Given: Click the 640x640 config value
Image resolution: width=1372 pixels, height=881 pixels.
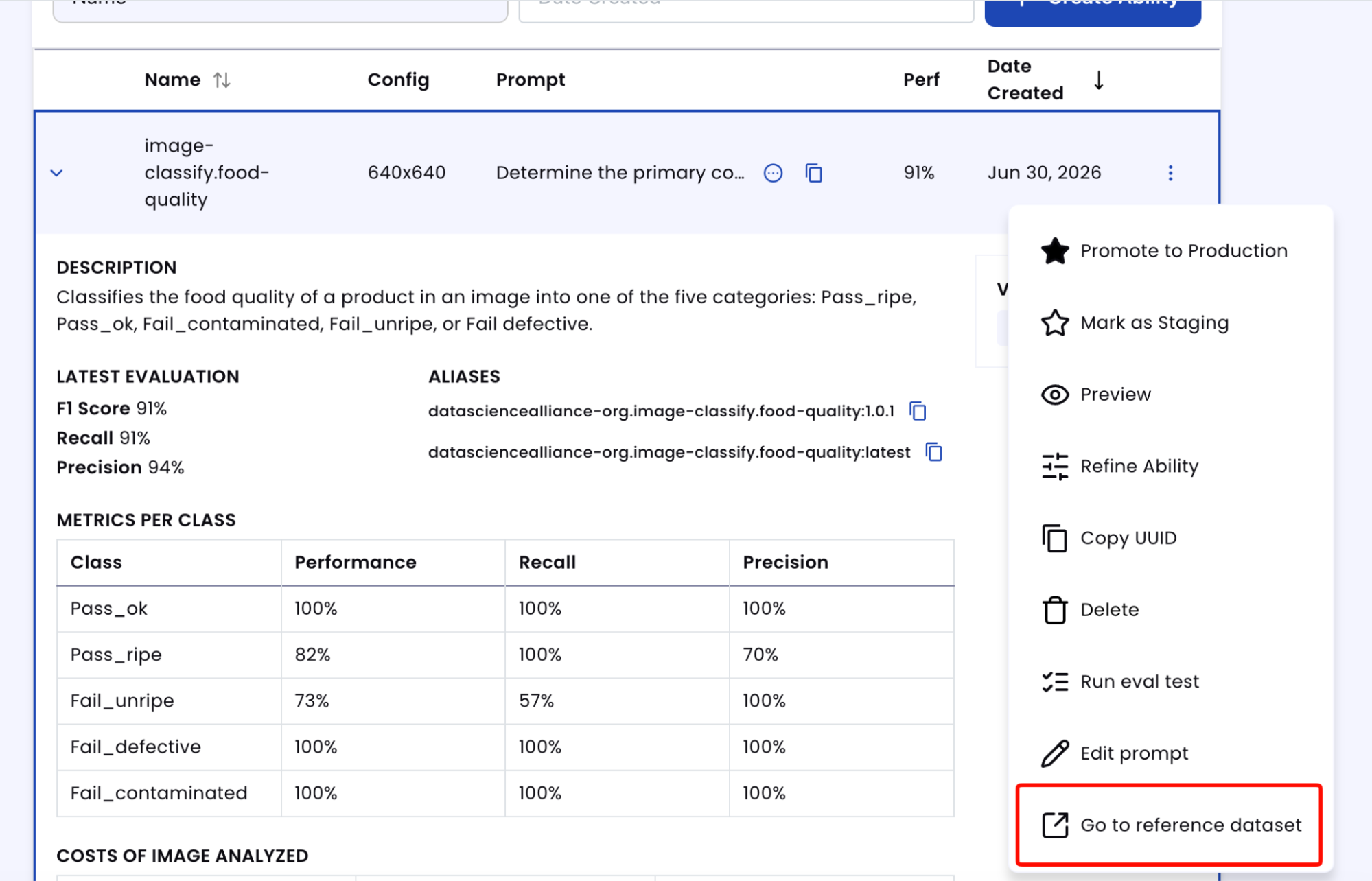Looking at the screenshot, I should pos(406,173).
